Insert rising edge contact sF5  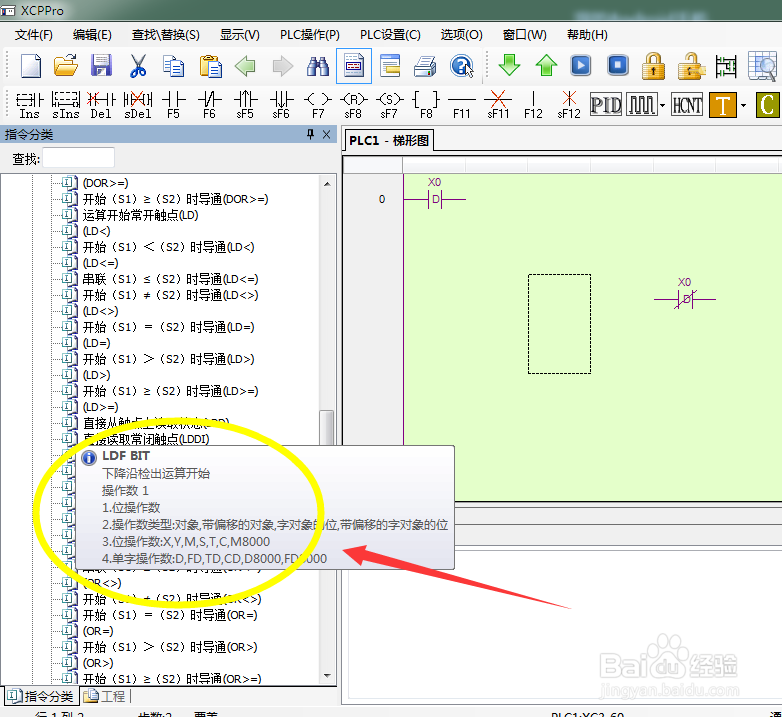point(245,105)
